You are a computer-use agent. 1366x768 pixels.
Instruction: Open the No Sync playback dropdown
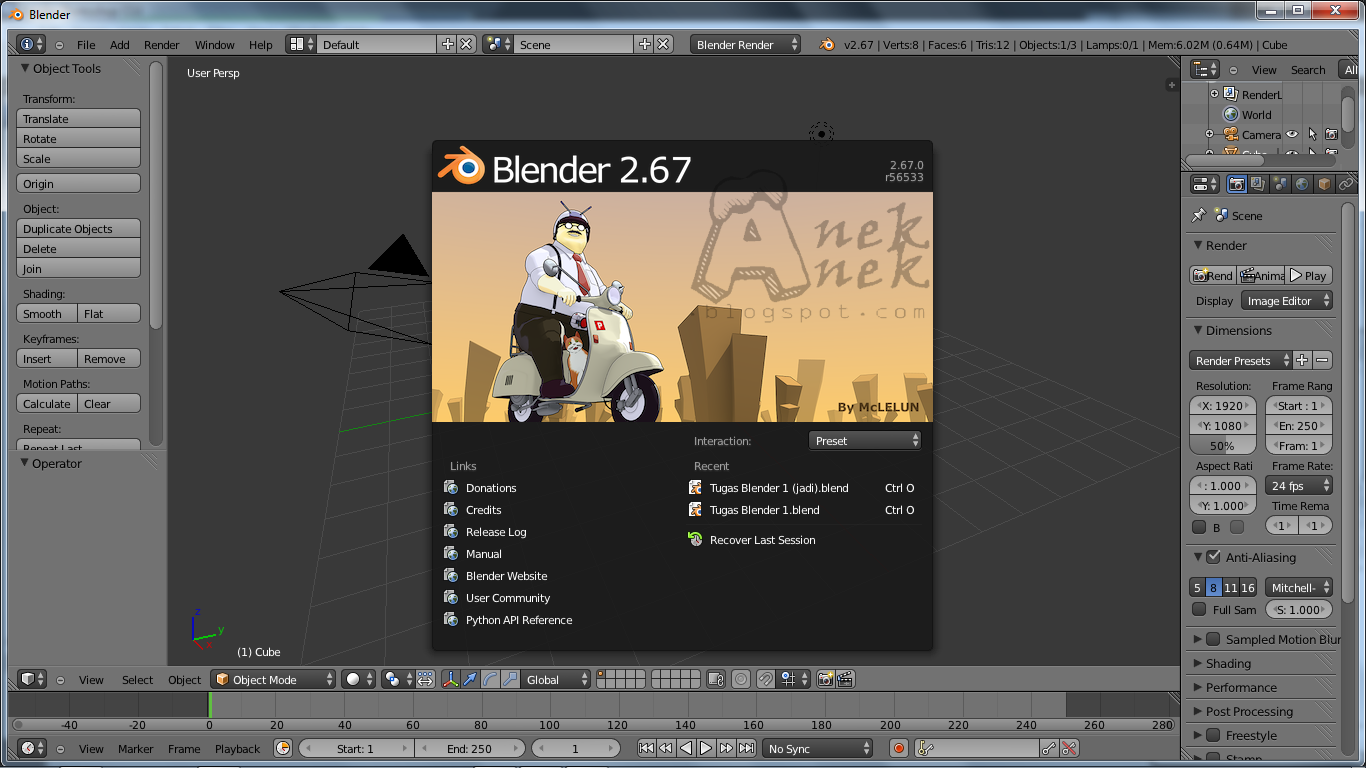(x=817, y=748)
